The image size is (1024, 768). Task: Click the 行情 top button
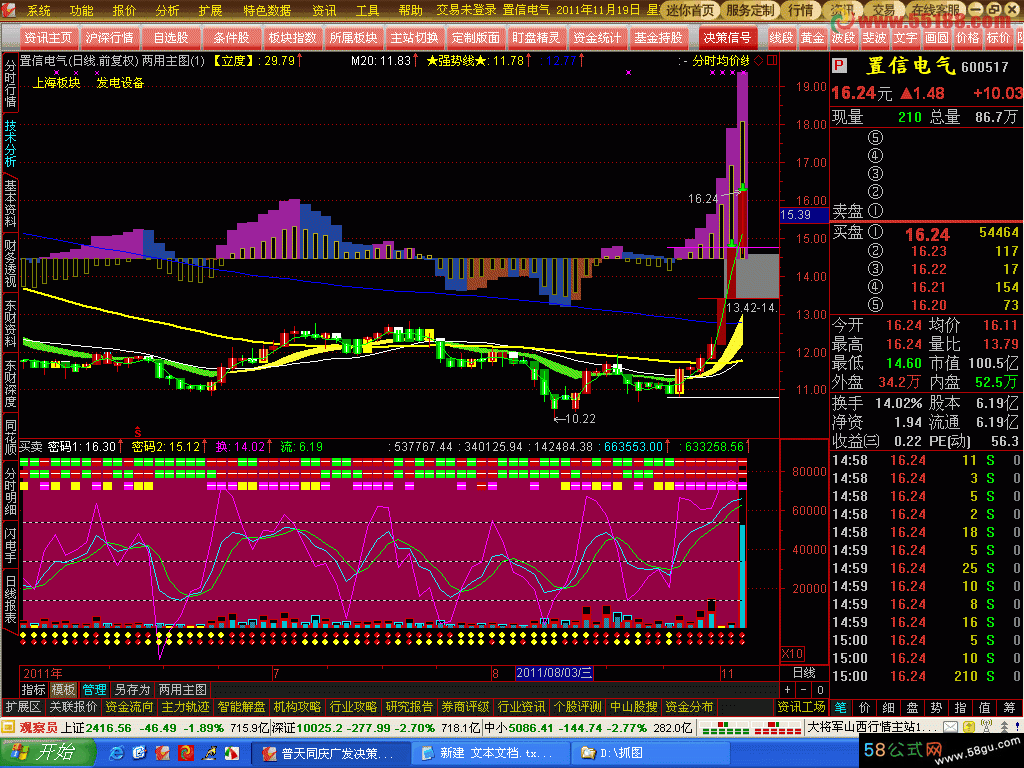[x=801, y=10]
